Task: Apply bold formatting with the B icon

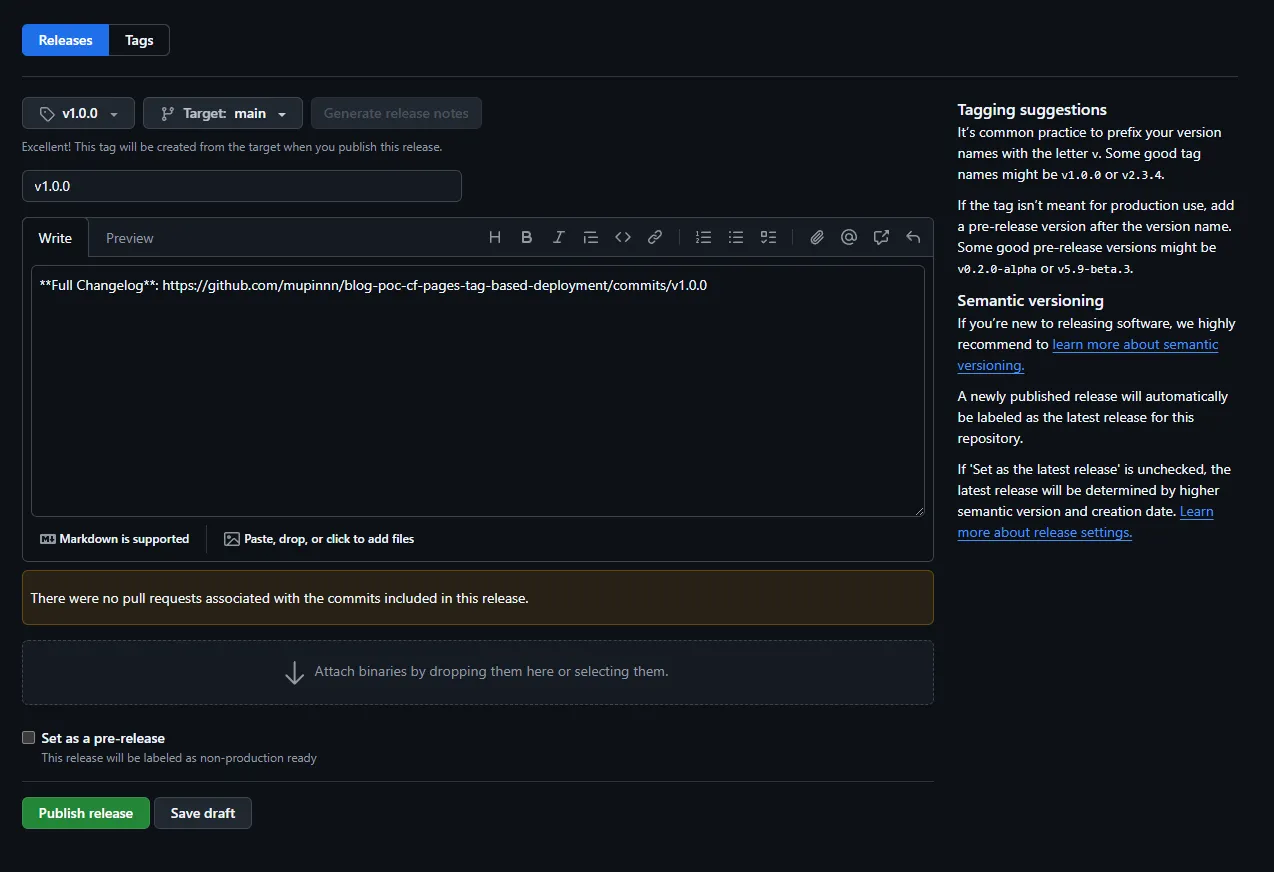Action: coord(527,237)
